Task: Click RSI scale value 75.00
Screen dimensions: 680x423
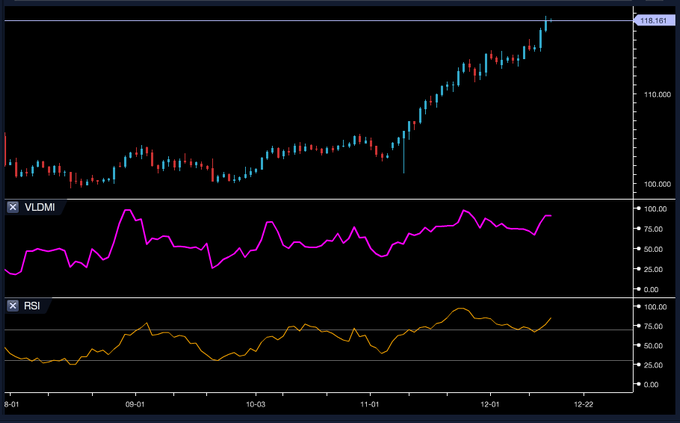Action: pos(653,326)
